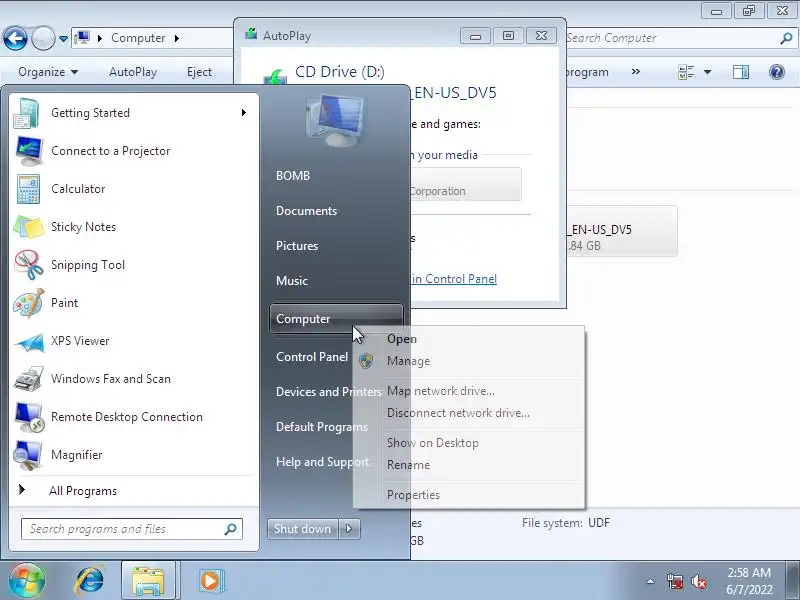Open Default Programs
Screen dimensions: 800x600
tap(322, 427)
